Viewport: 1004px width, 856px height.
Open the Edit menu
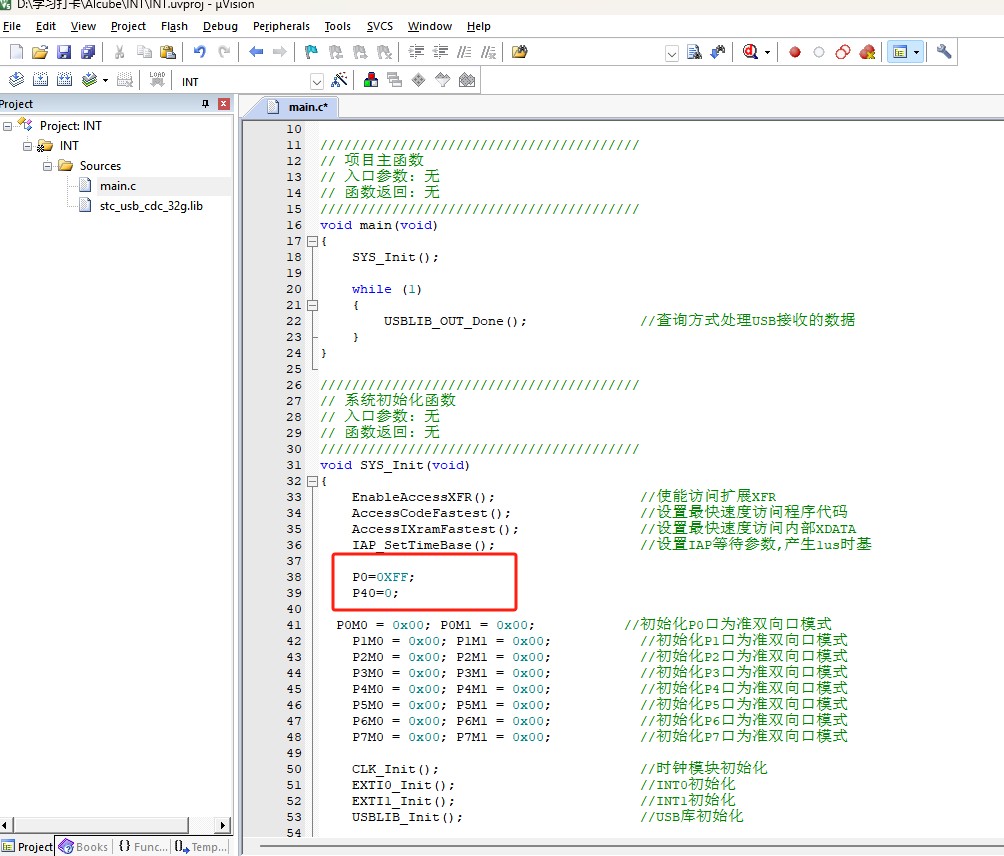pos(45,26)
